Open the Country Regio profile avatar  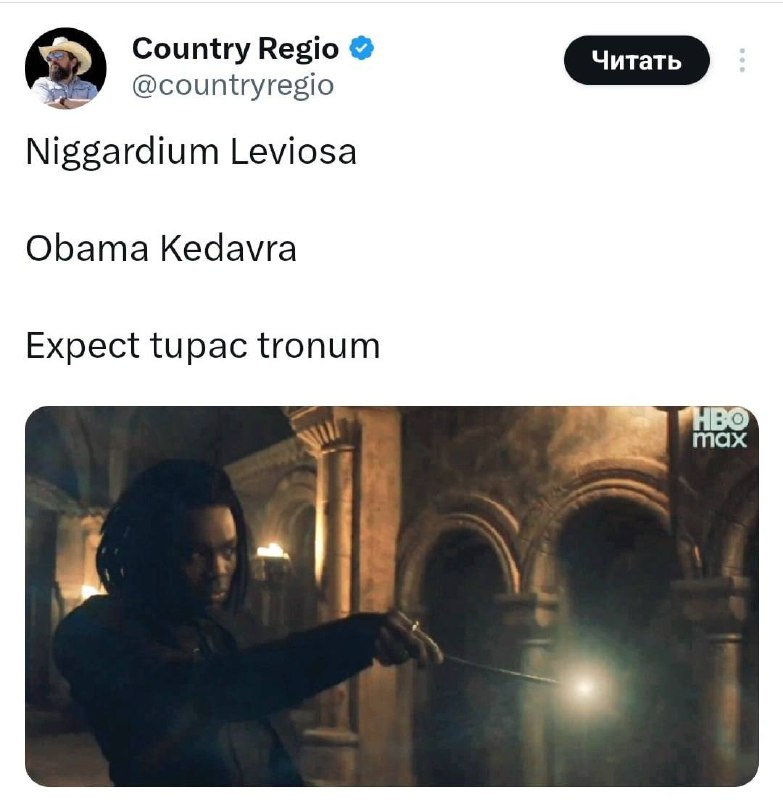tap(66, 68)
